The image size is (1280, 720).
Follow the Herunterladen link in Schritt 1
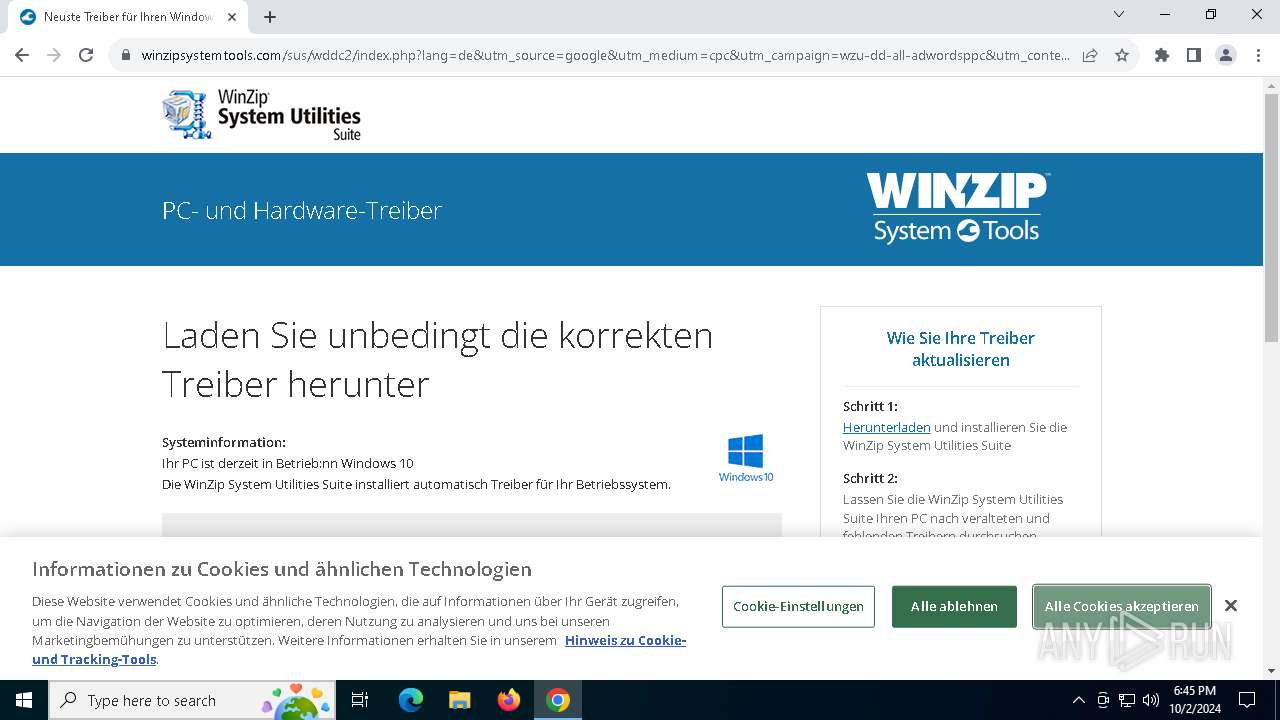pos(886,427)
